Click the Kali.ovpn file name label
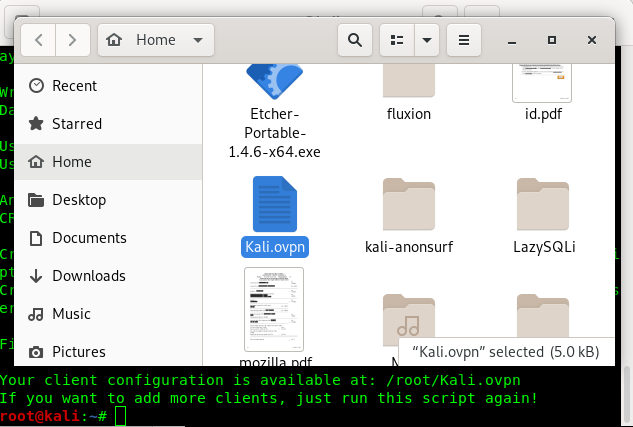This screenshot has height=427, width=633. tap(275, 247)
